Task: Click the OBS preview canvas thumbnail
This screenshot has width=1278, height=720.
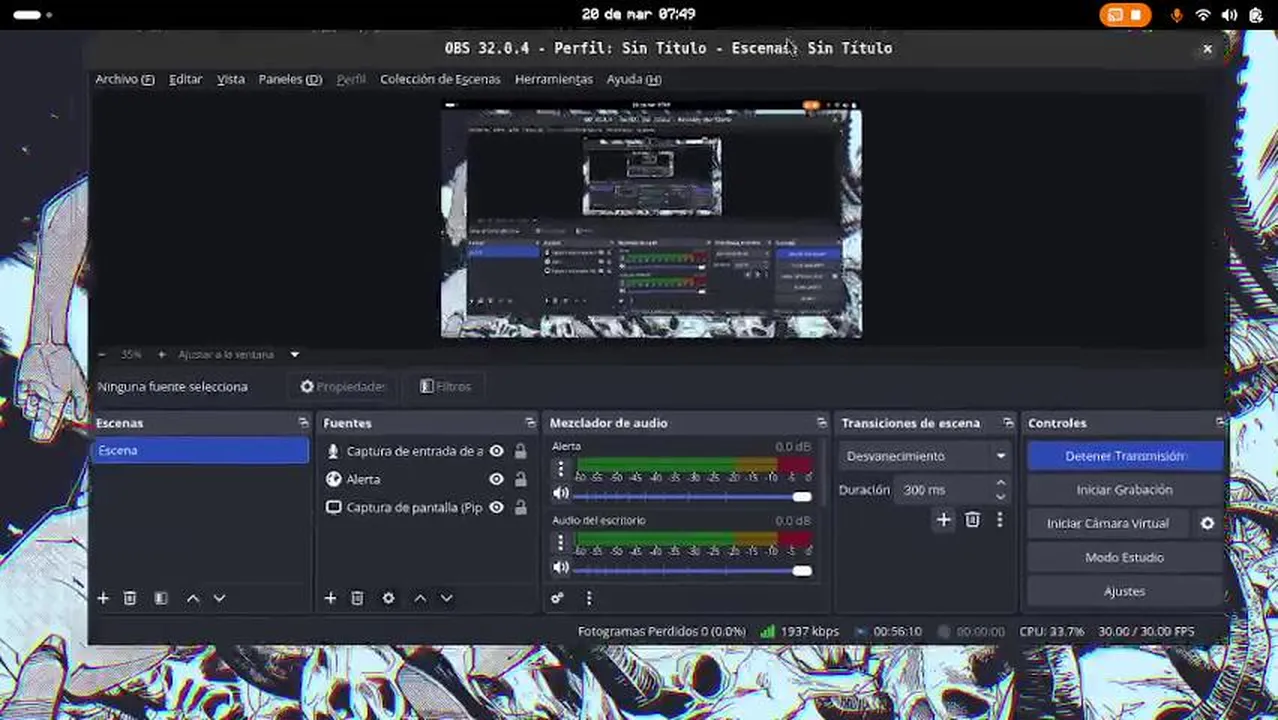Action: (651, 218)
